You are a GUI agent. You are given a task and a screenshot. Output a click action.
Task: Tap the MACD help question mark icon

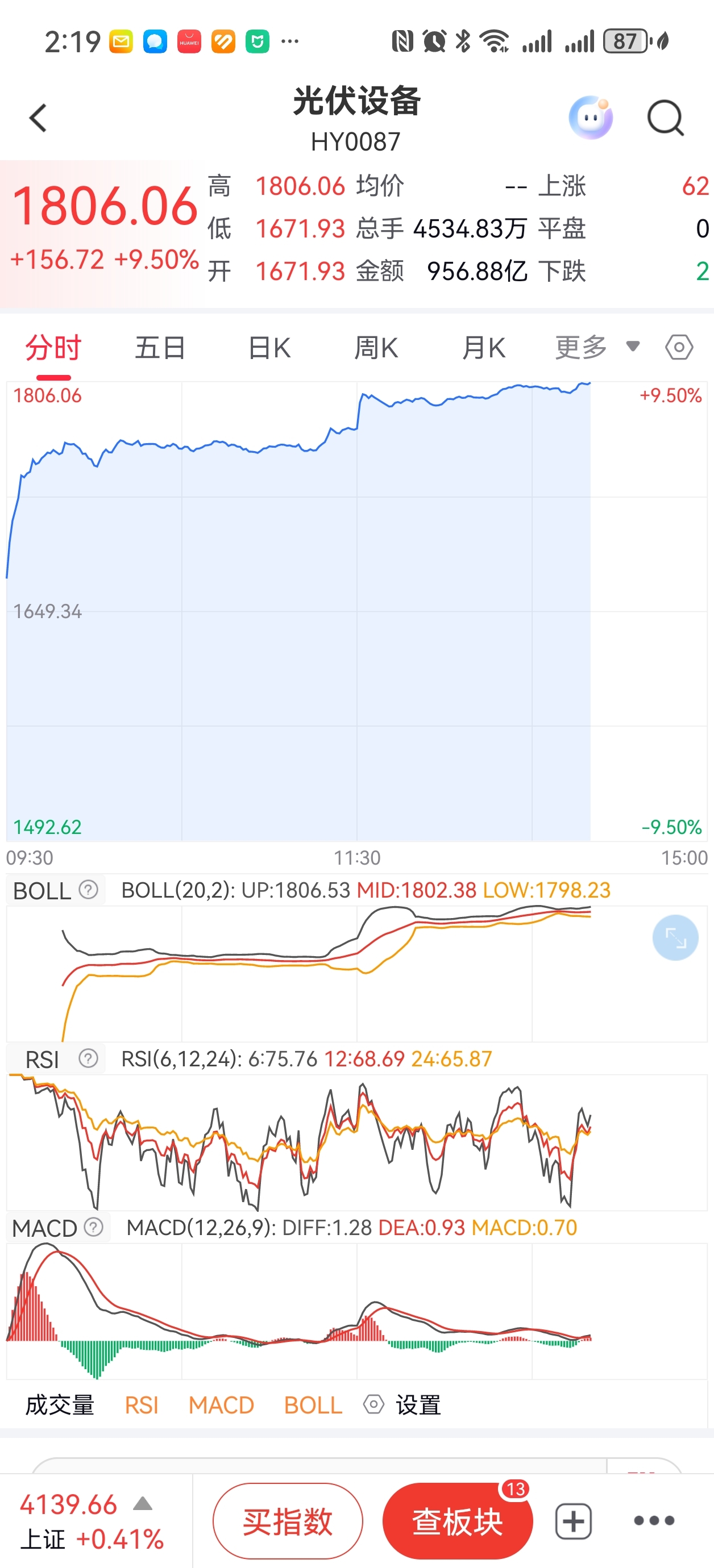click(x=93, y=1227)
